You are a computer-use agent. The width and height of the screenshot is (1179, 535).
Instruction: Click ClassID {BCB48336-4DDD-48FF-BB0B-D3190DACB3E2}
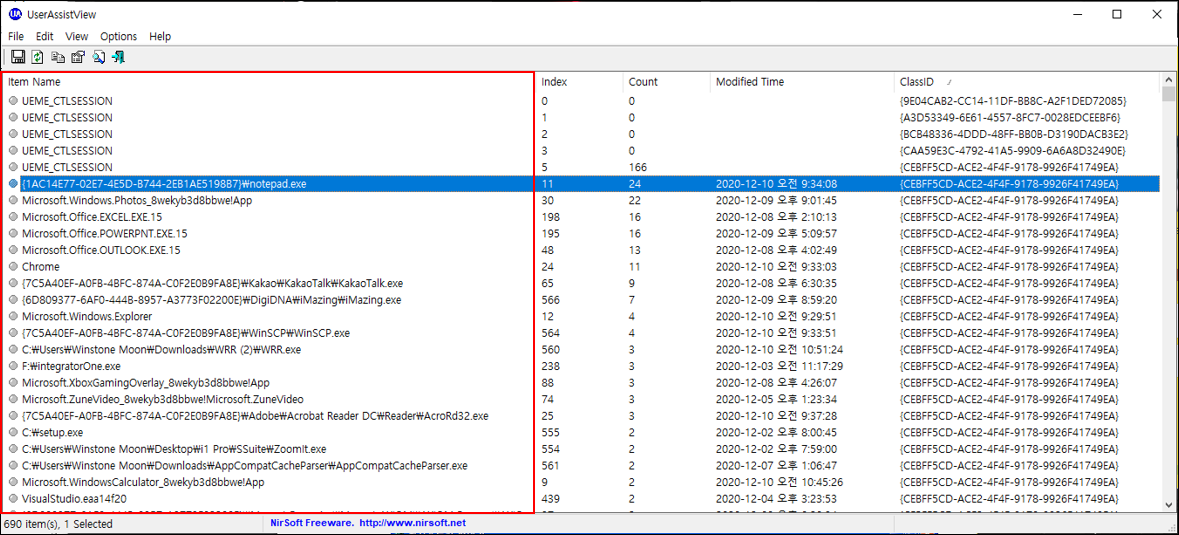click(1013, 134)
